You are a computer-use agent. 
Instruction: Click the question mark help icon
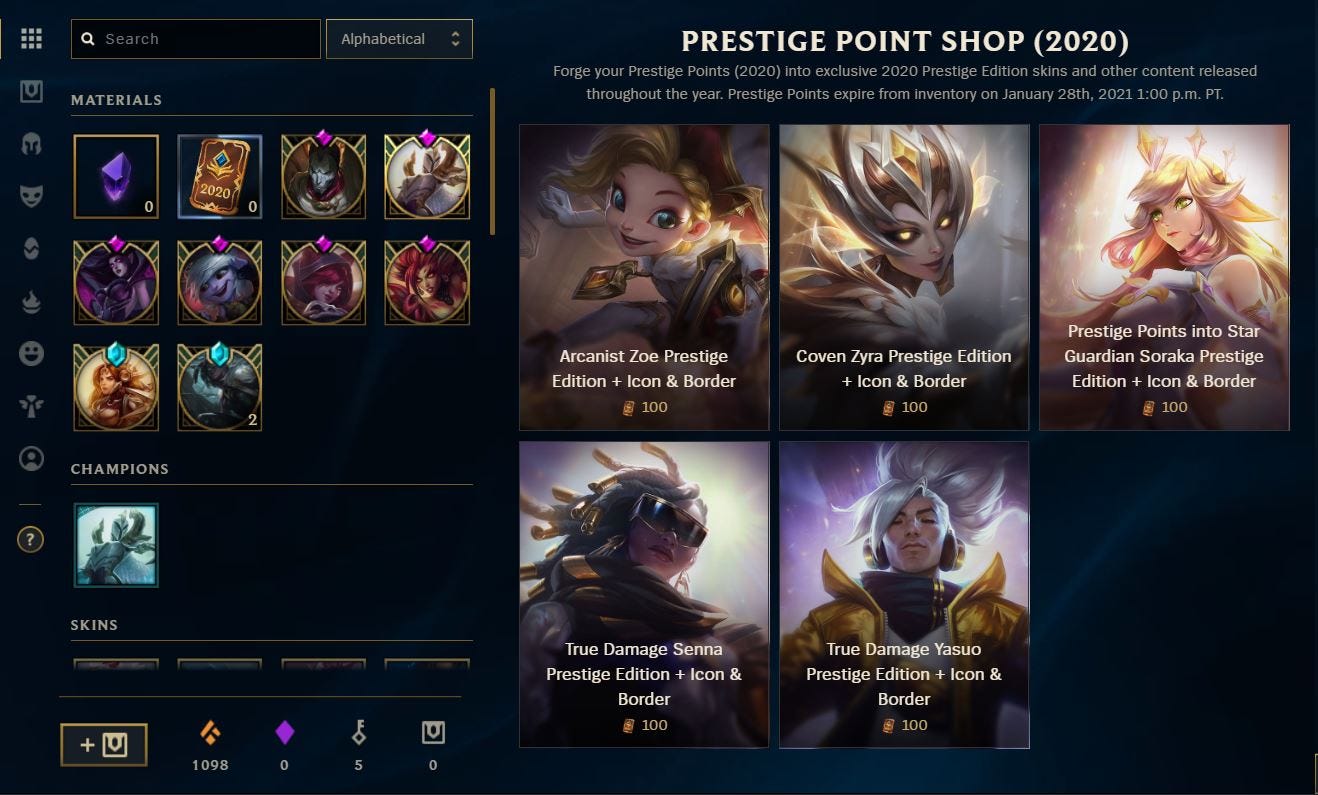(31, 540)
